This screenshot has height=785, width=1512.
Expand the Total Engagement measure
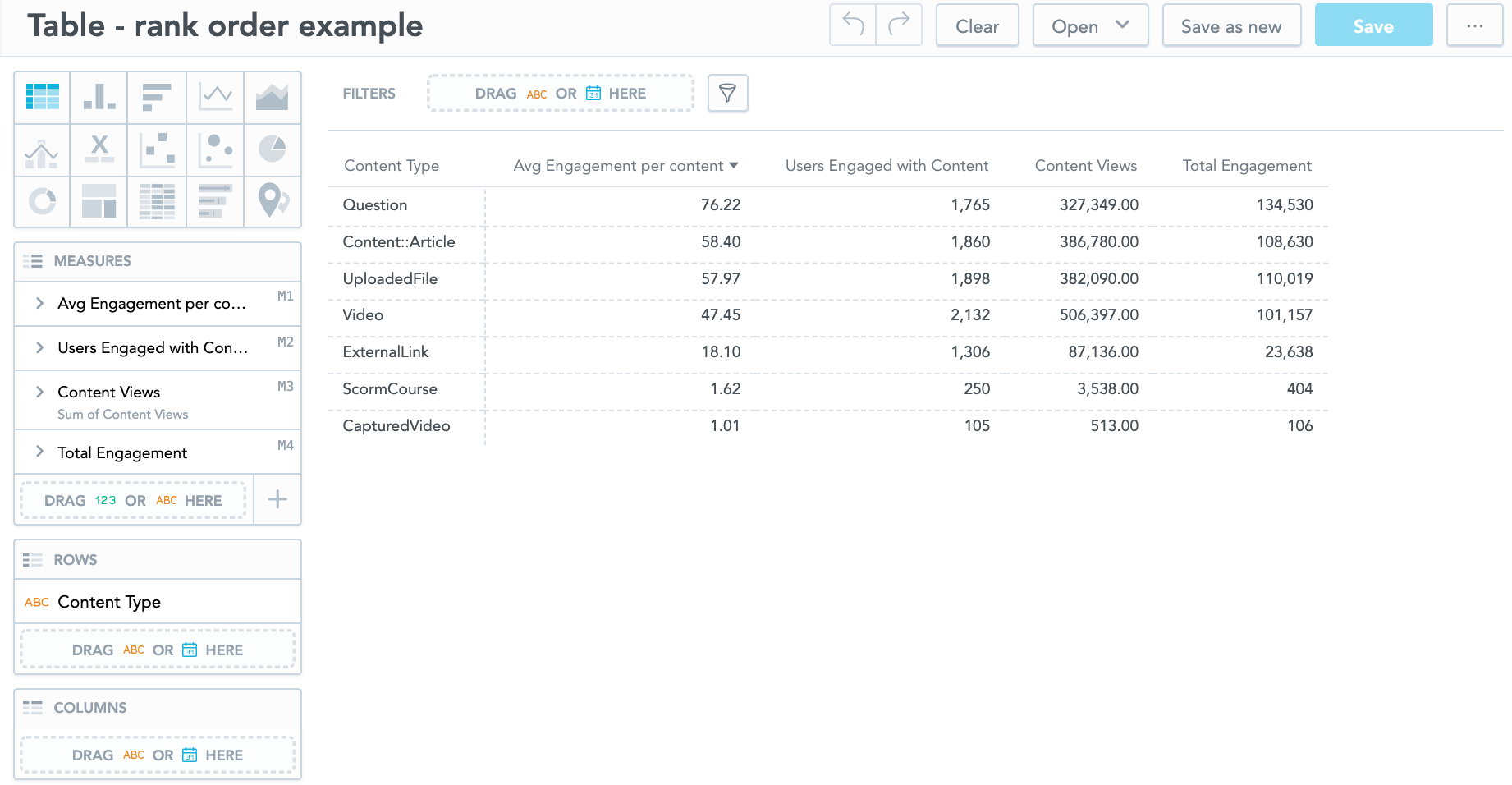[39, 452]
